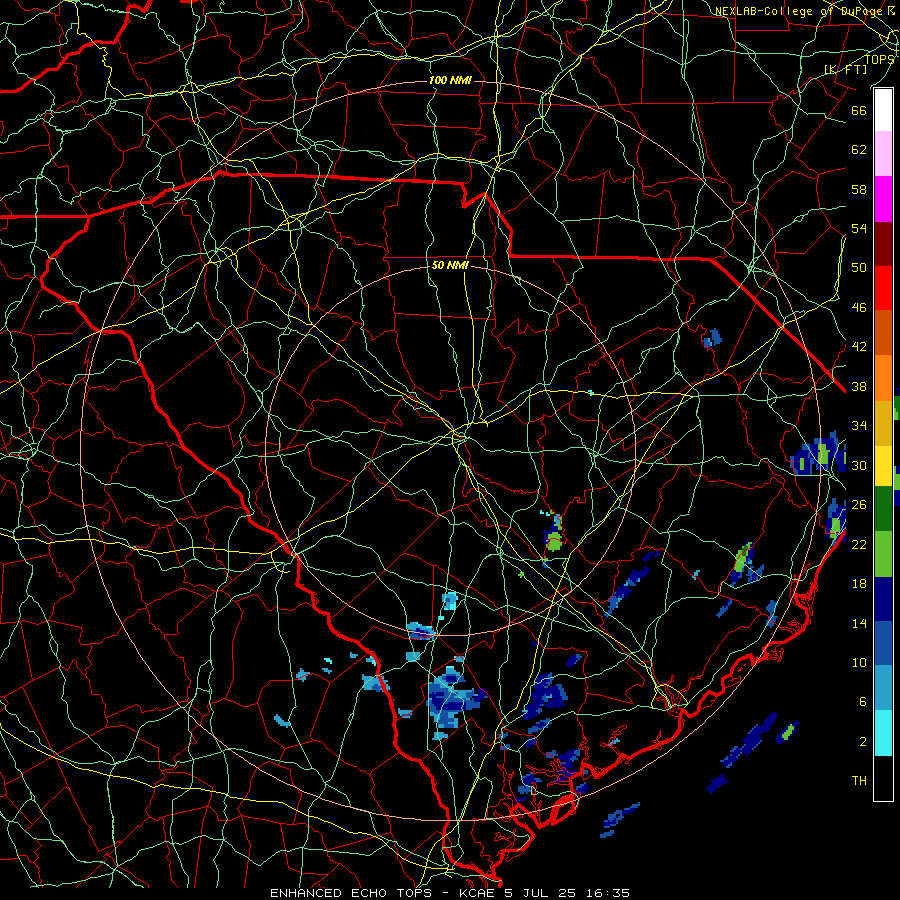Screen dimensions: 900x900
Task: Select the legend value 30
Action: click(859, 465)
